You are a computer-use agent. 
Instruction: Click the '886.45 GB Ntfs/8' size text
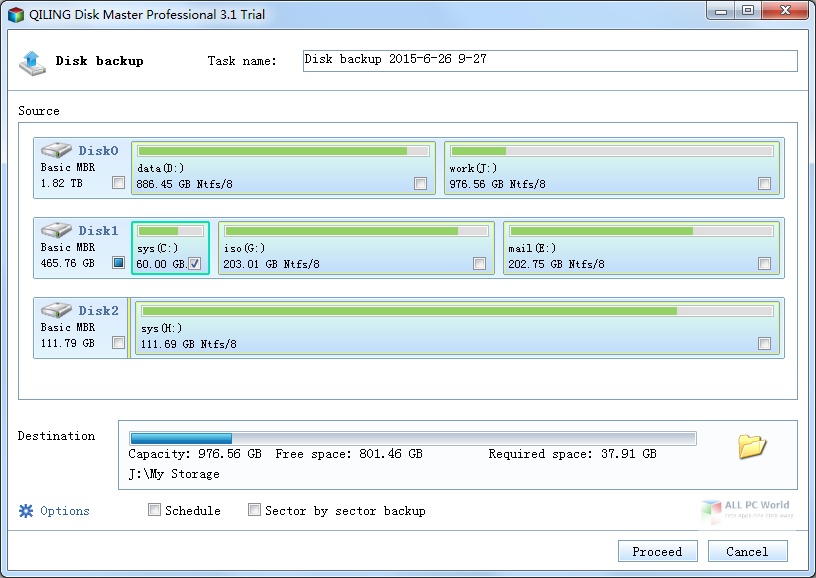click(x=184, y=184)
